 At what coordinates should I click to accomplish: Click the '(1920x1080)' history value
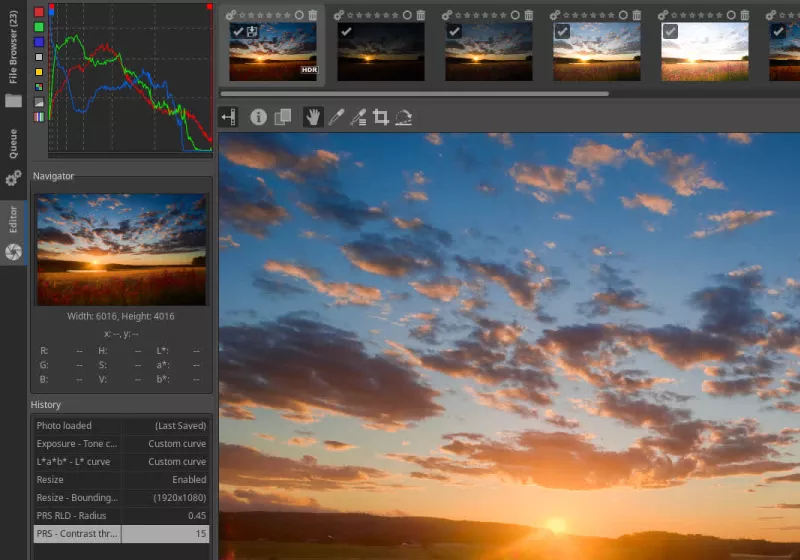[x=180, y=498]
